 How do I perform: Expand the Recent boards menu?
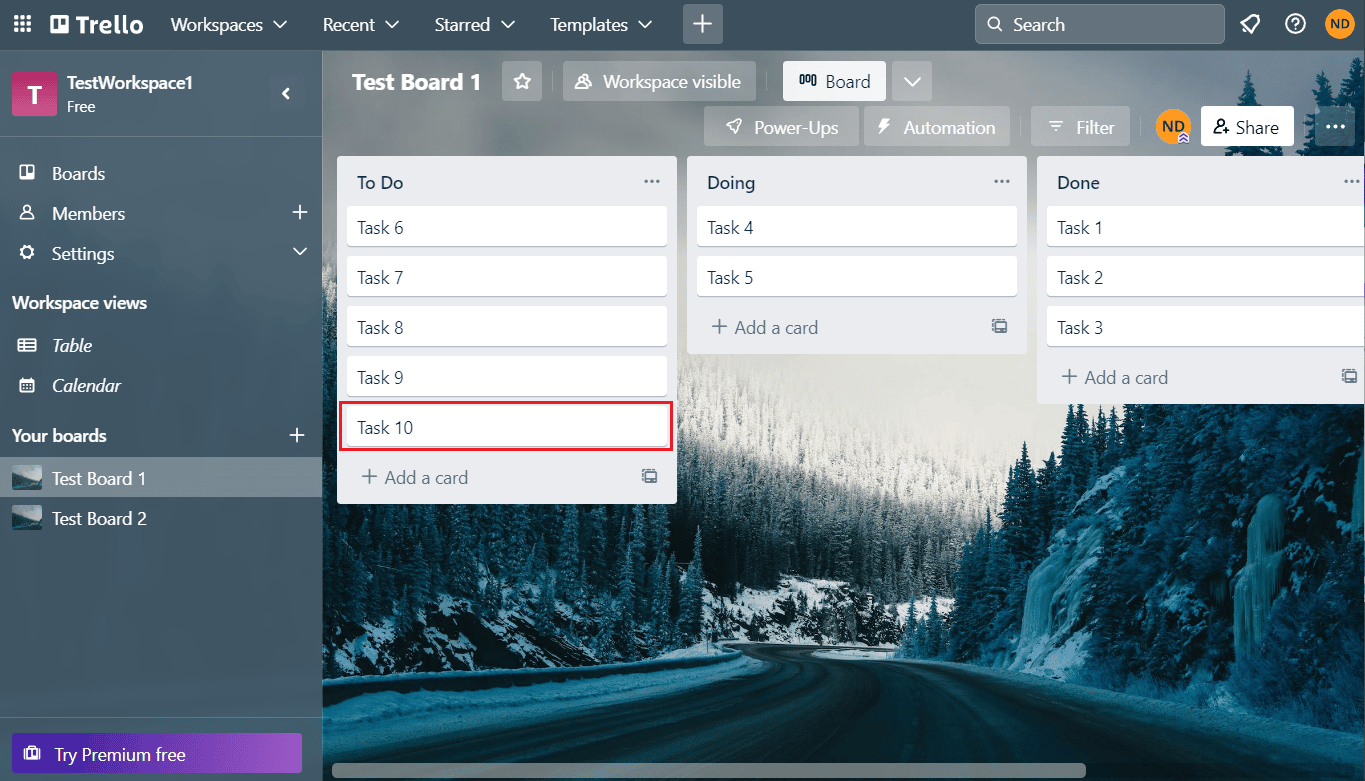tap(361, 24)
